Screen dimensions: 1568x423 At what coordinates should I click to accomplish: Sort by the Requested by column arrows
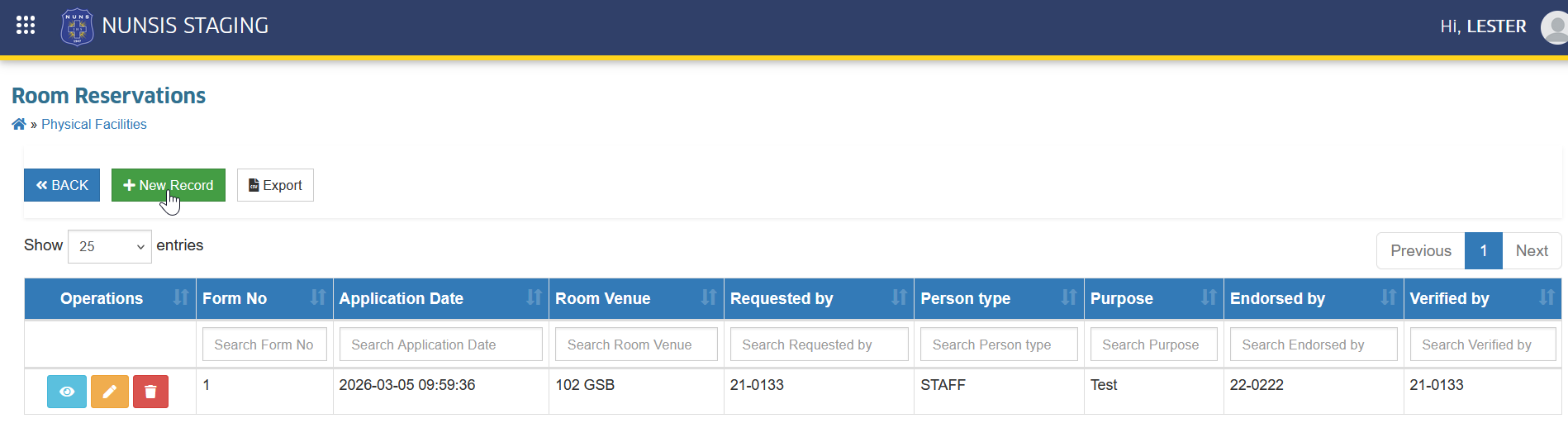click(899, 297)
